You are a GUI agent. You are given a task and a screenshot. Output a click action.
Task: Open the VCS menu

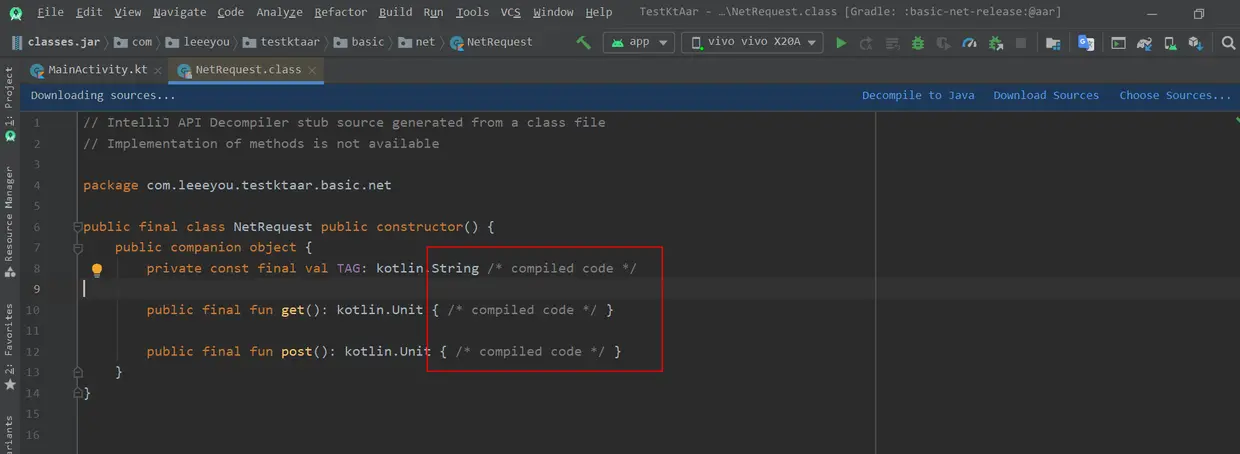point(511,12)
